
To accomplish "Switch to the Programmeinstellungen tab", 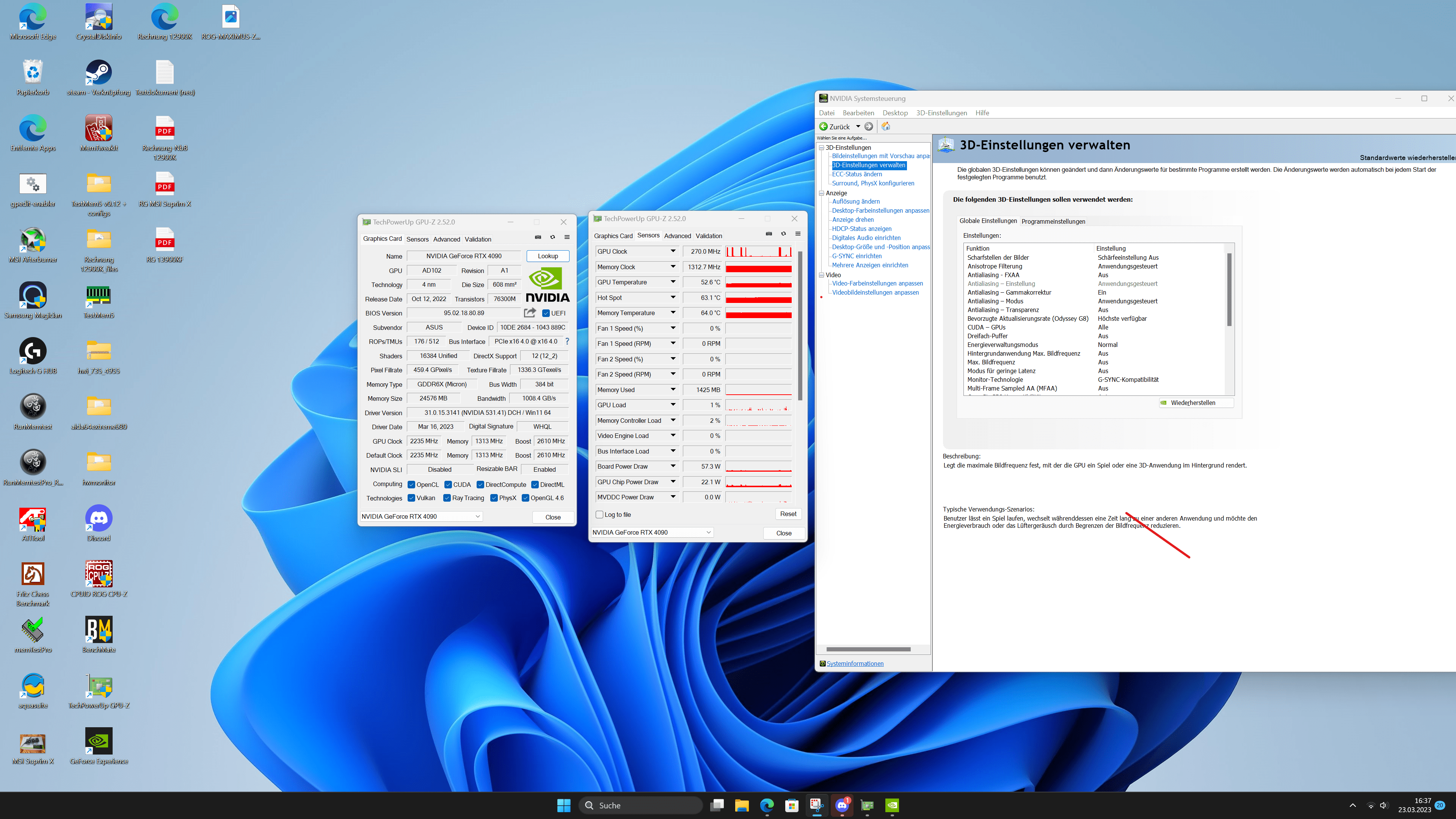I will 1053,221.
